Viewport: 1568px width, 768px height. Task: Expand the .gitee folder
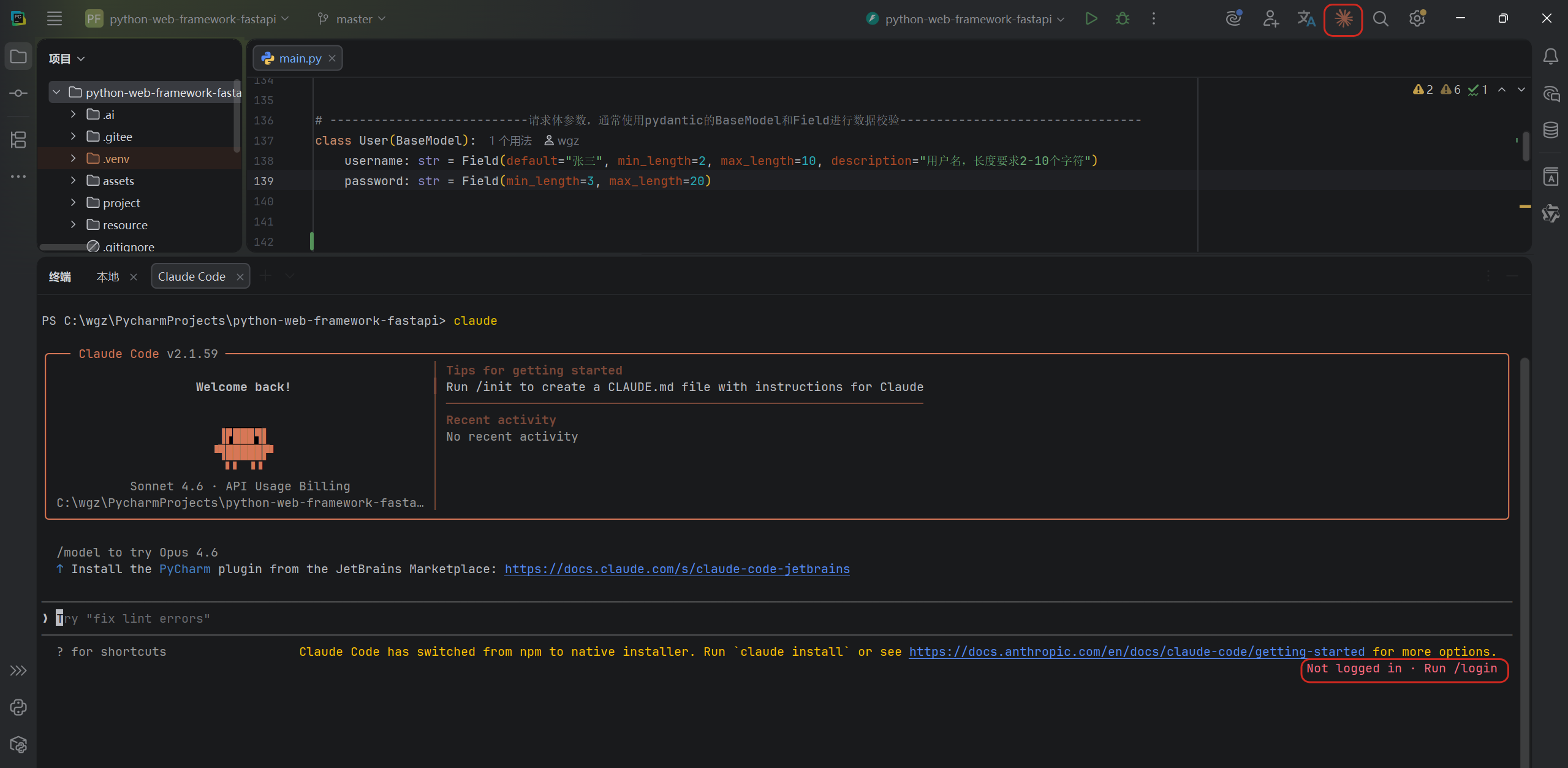[73, 137]
